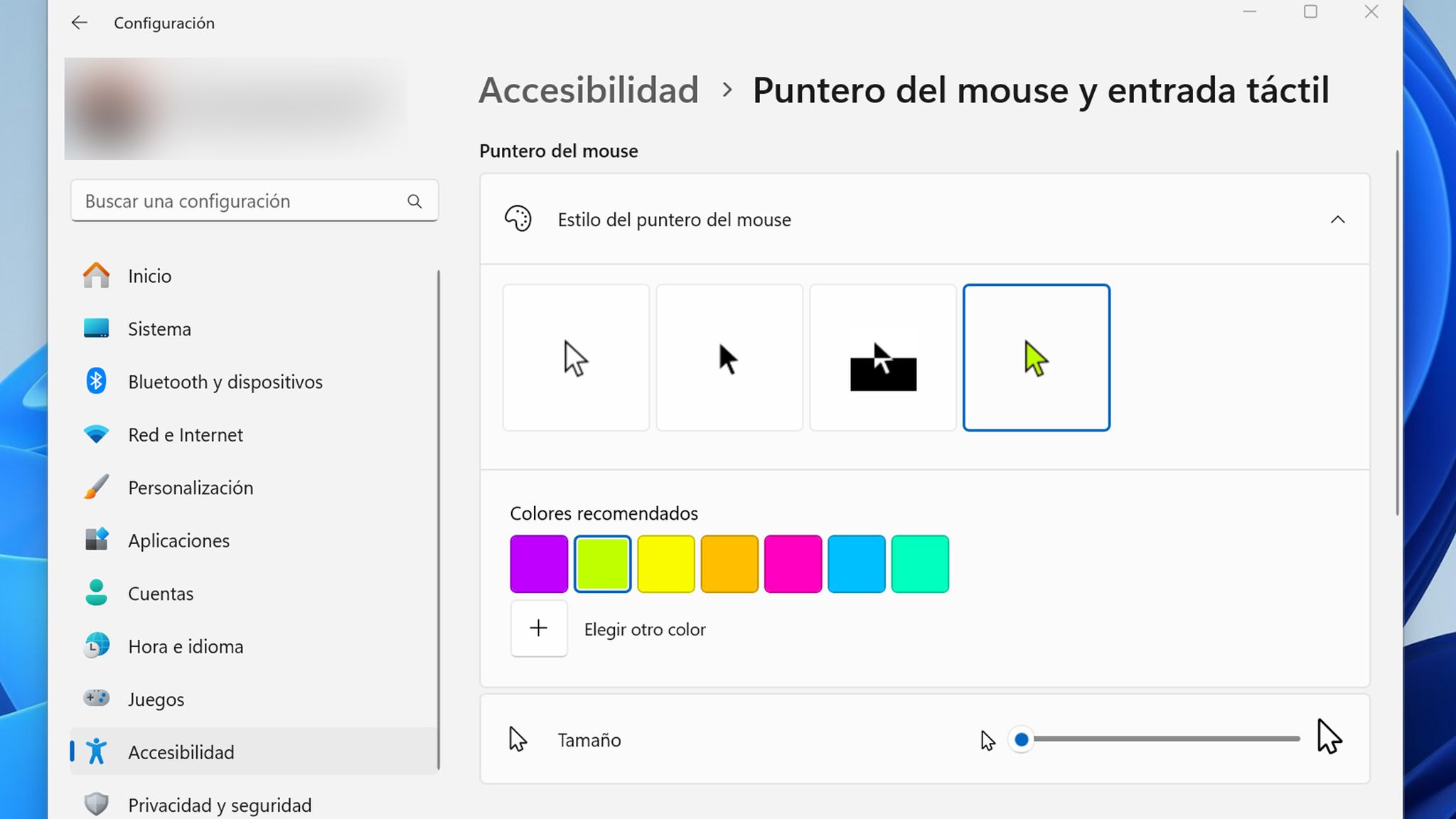Click the back arrow in Configuración
The height and width of the screenshot is (819, 1456).
coord(79,23)
